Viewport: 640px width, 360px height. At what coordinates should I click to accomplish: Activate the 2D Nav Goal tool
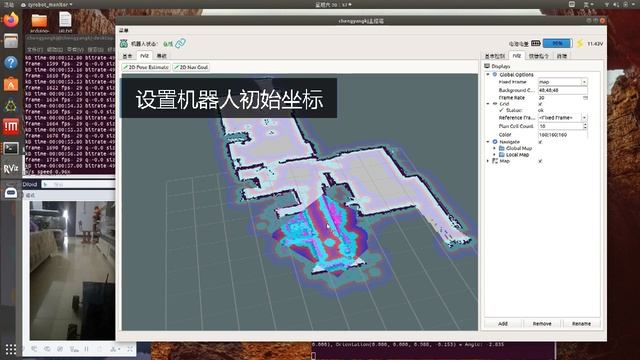coord(191,67)
